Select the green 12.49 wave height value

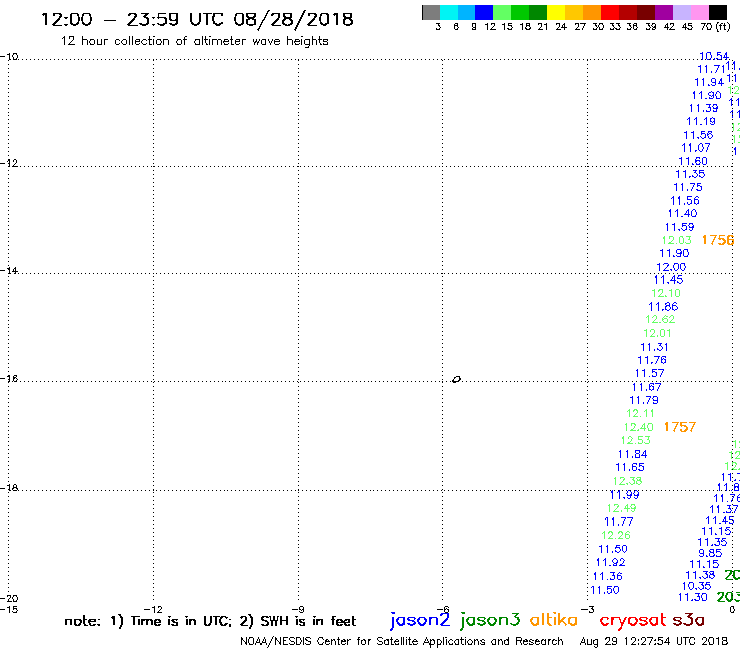tap(622, 508)
